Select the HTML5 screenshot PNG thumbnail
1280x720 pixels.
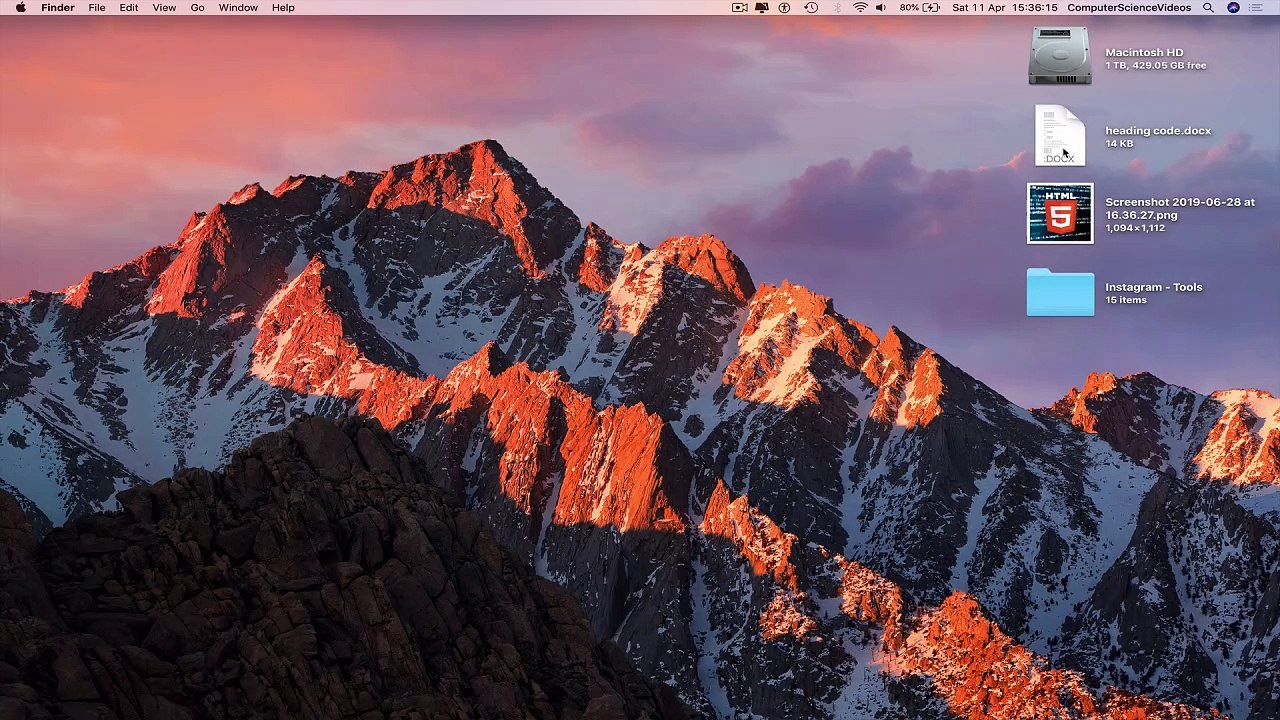pyautogui.click(x=1060, y=213)
